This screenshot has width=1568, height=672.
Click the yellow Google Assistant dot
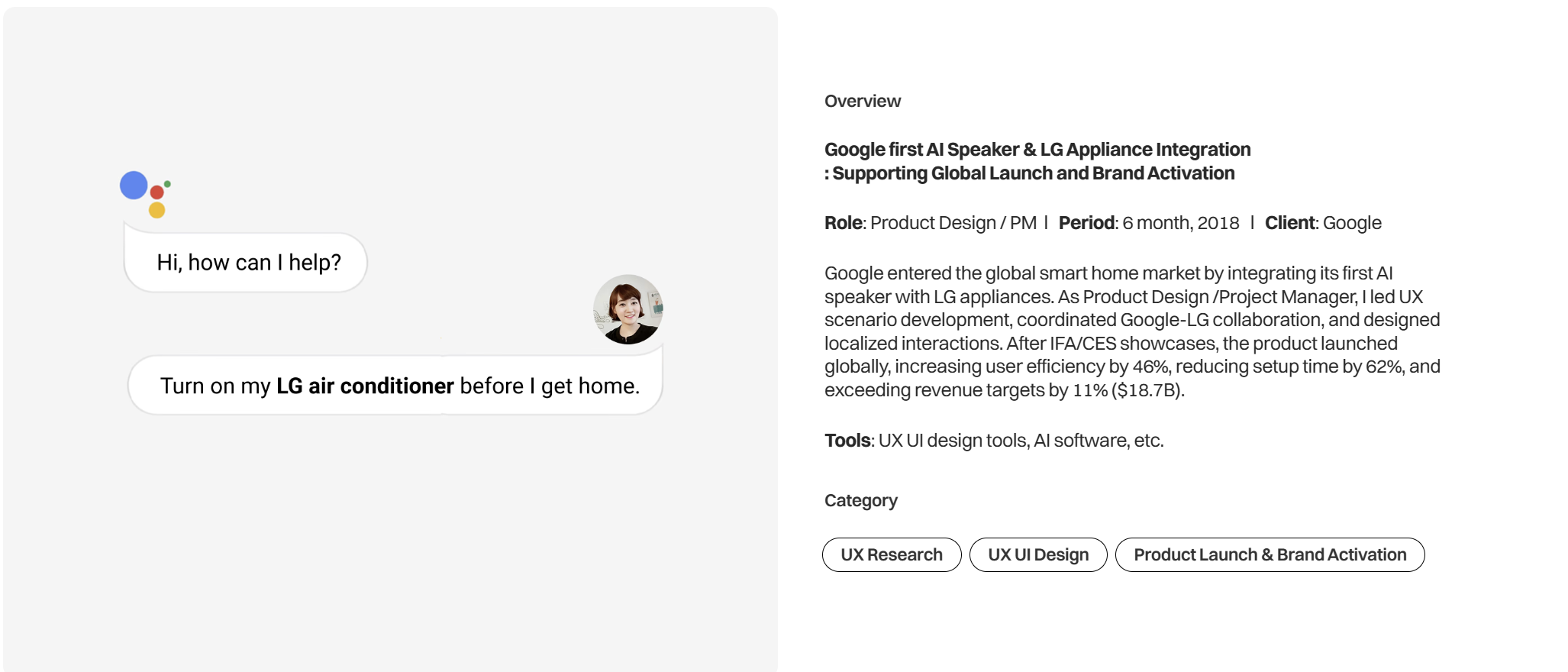[x=157, y=210]
